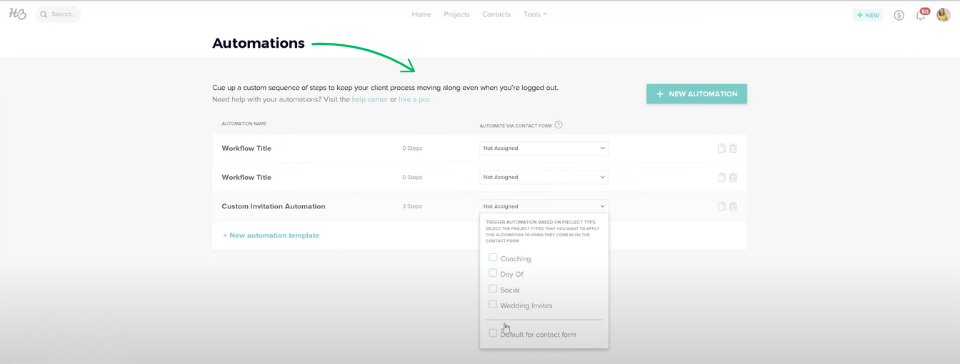Open Not Assigned dropdown for second Workflow Title

[544, 177]
